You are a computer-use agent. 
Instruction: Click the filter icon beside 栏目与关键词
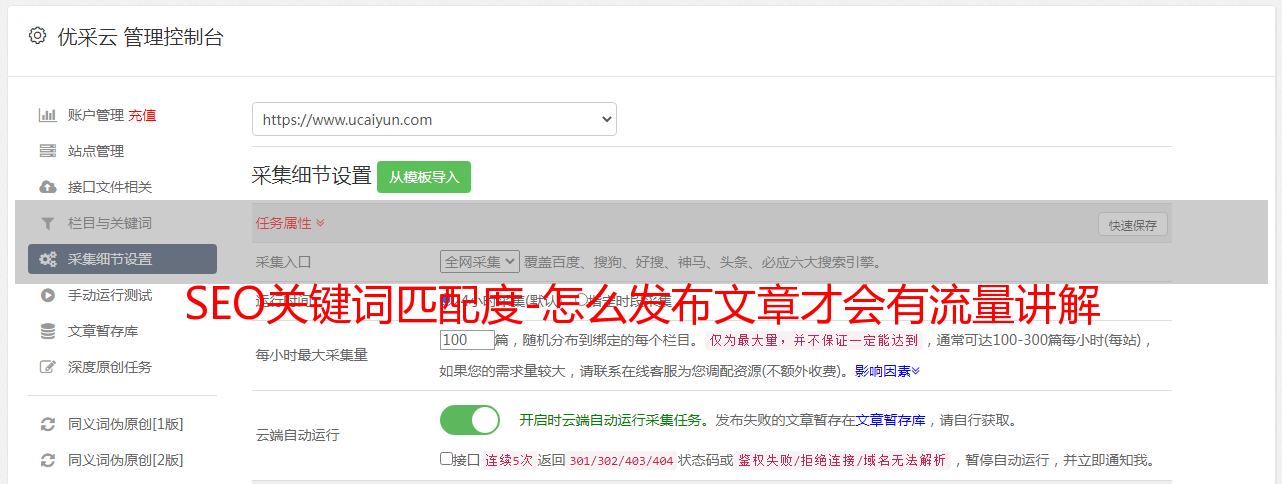pyautogui.click(x=48, y=223)
